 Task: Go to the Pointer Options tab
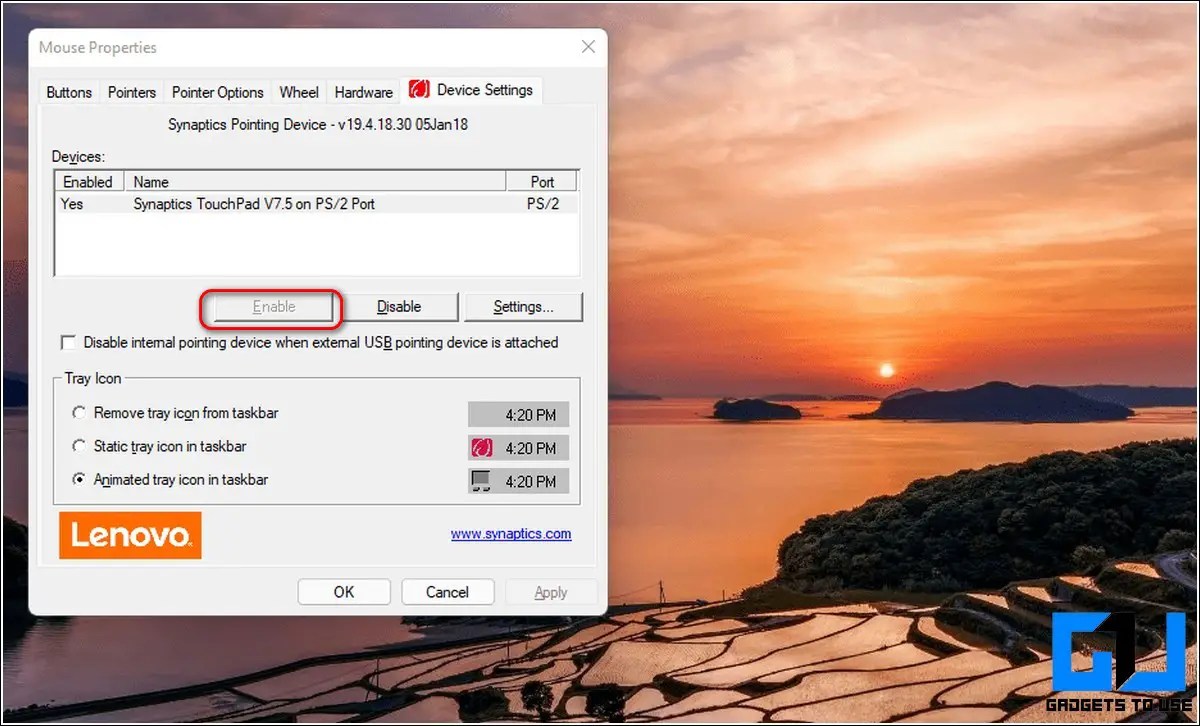pos(217,92)
